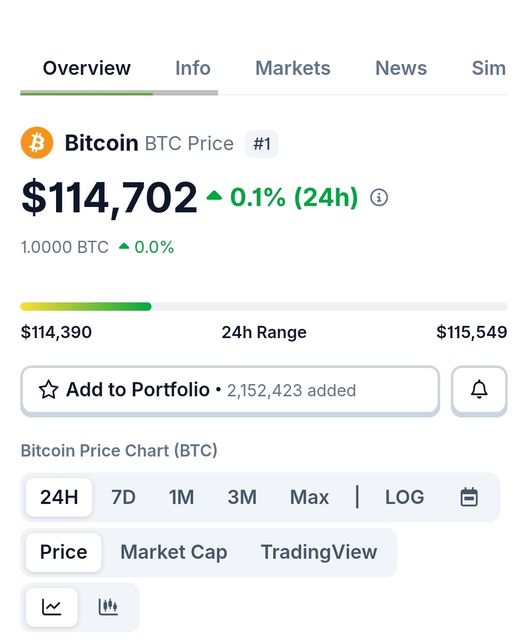The image size is (528, 640).
Task: Select the Market Cap chart view
Action: (x=174, y=552)
